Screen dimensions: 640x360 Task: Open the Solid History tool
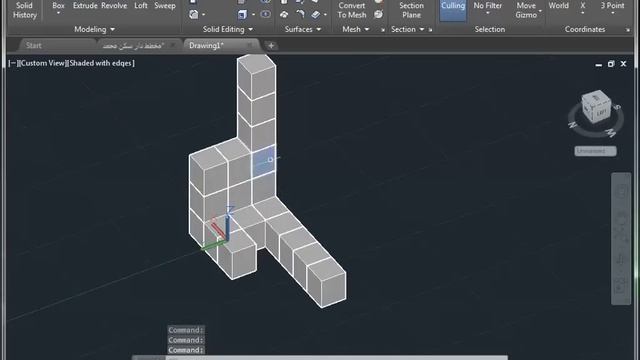pos(24,10)
